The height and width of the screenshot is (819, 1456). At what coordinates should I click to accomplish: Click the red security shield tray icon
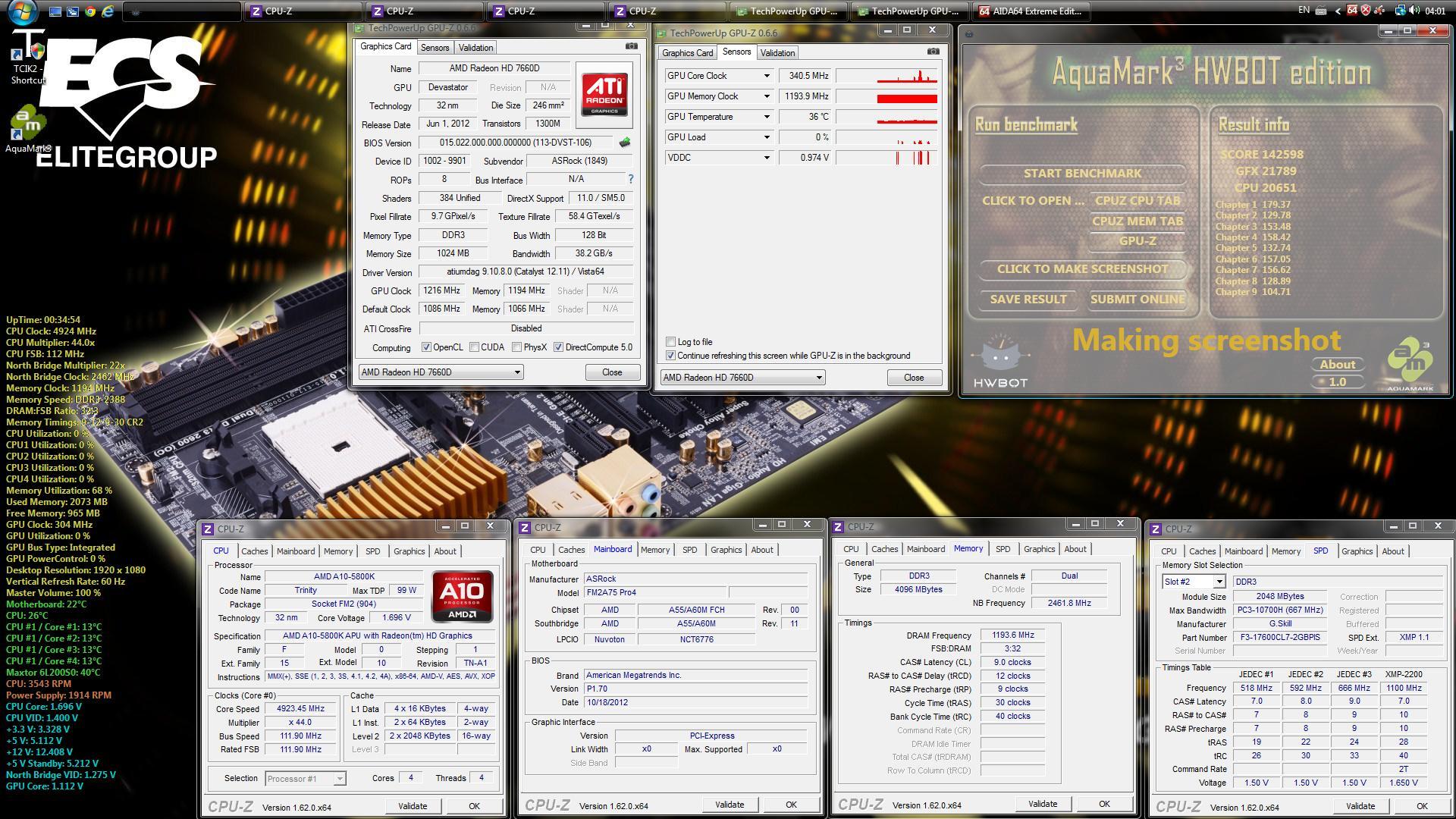[1366, 11]
